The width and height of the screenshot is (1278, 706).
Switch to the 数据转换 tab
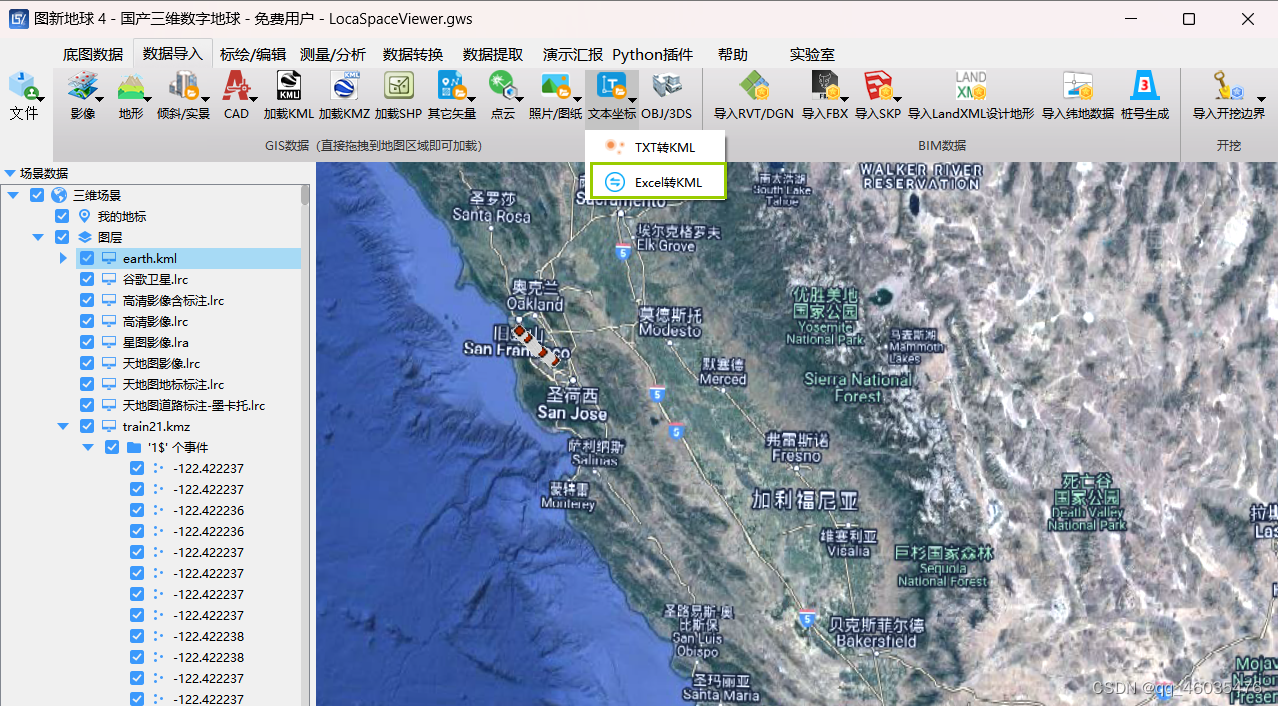pyautogui.click(x=413, y=54)
